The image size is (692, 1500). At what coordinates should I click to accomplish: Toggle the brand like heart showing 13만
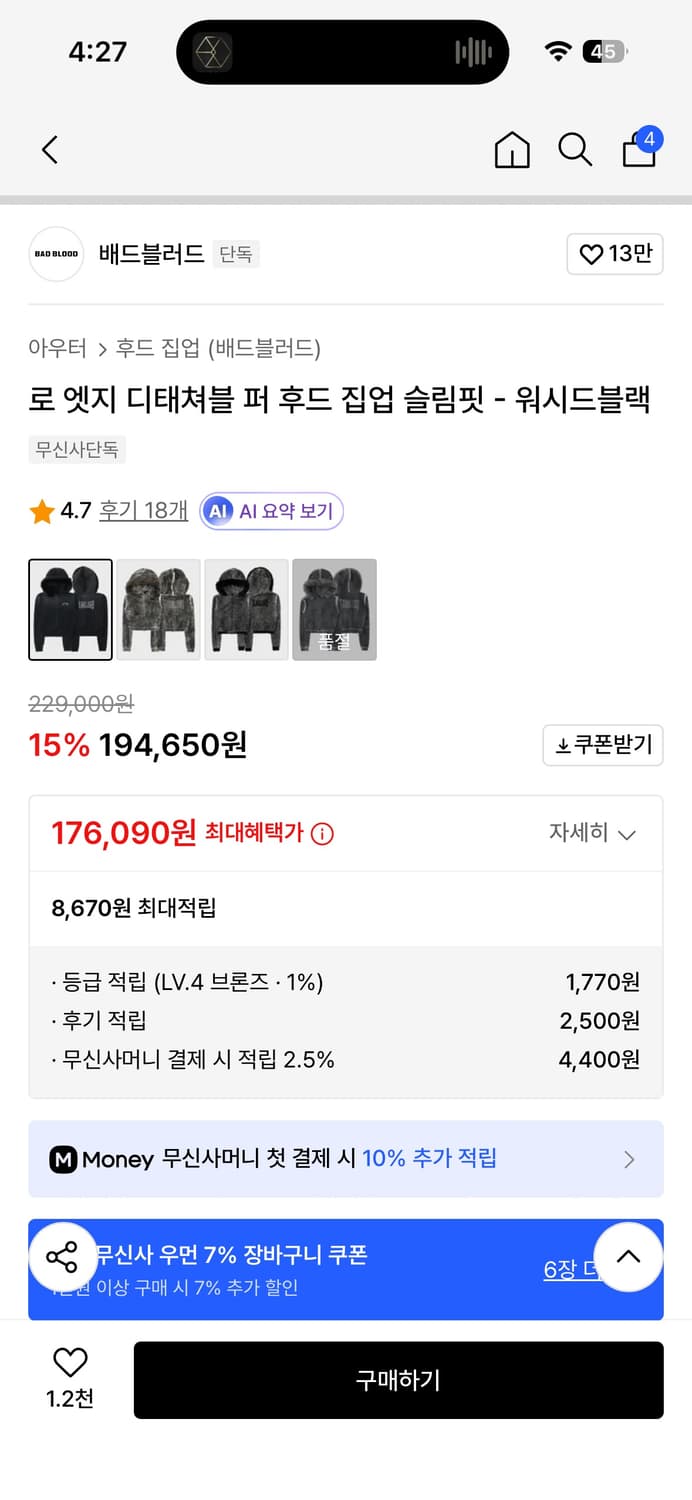click(615, 254)
